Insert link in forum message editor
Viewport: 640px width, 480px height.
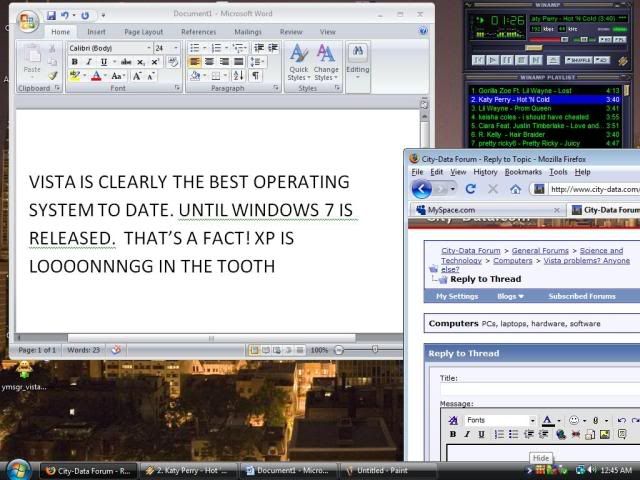(561, 435)
